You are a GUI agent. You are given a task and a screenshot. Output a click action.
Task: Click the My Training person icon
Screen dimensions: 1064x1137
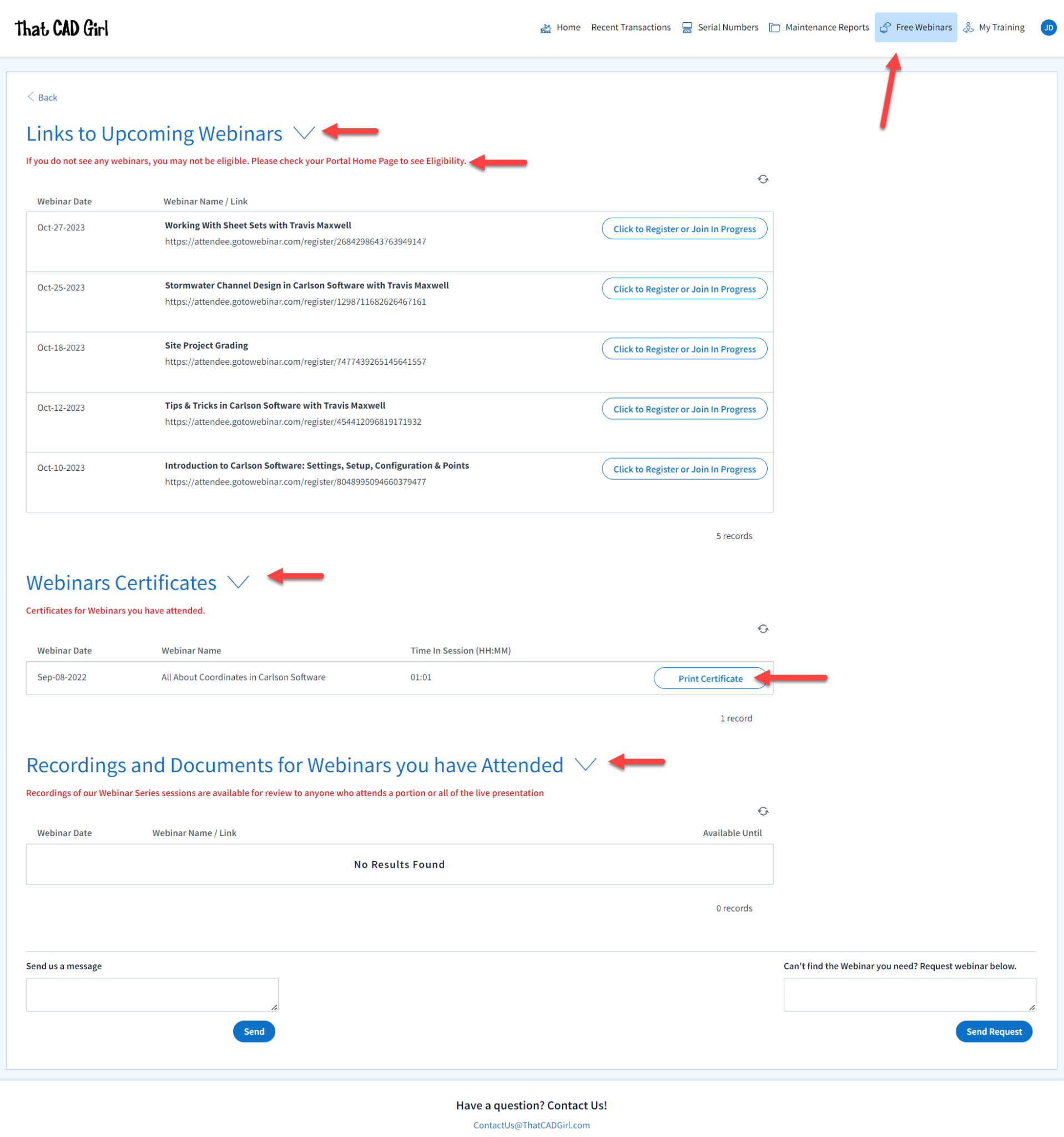[x=968, y=27]
